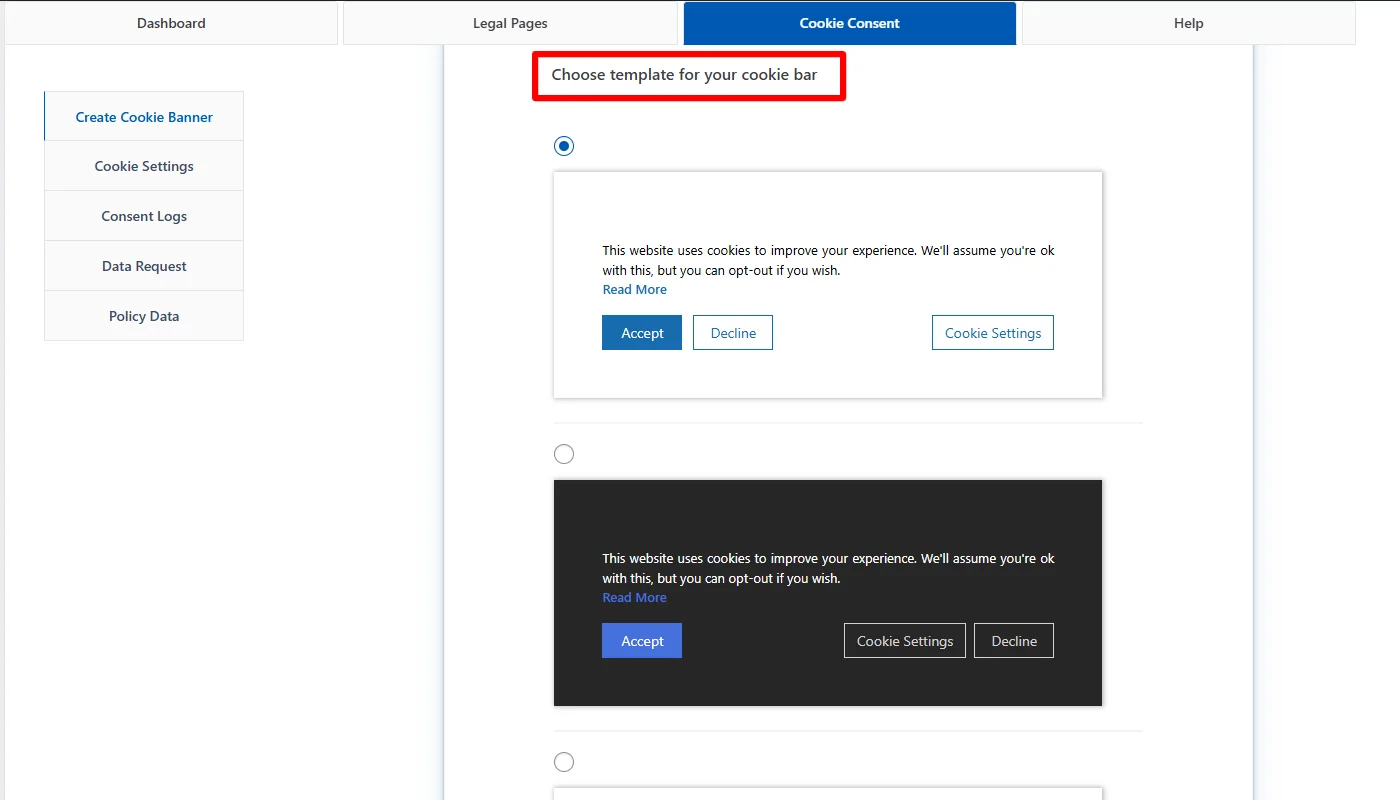This screenshot has width=1400, height=800.
Task: Open Consent Logs sidebar item
Action: point(144,216)
